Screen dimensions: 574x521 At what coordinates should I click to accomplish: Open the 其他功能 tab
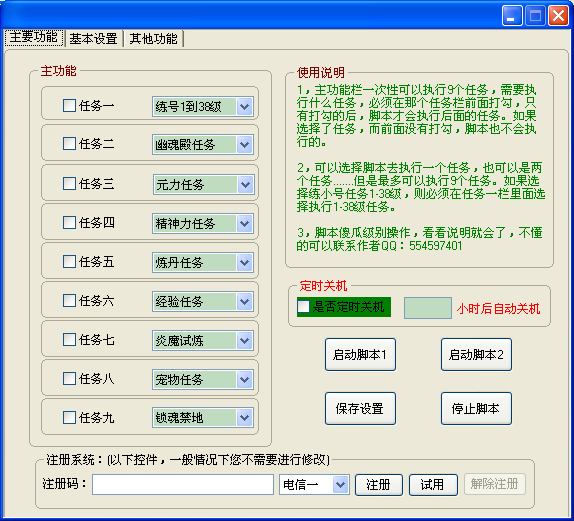[153, 38]
